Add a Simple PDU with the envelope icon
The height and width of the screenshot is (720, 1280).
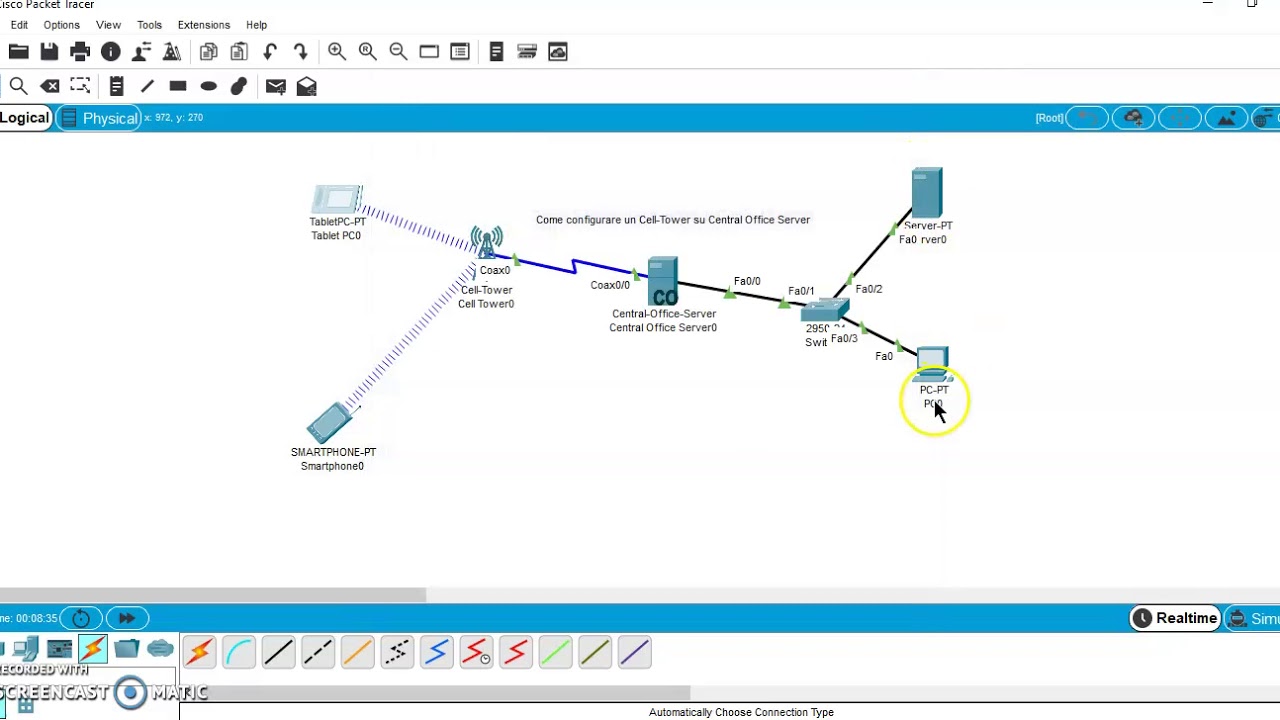click(x=276, y=86)
